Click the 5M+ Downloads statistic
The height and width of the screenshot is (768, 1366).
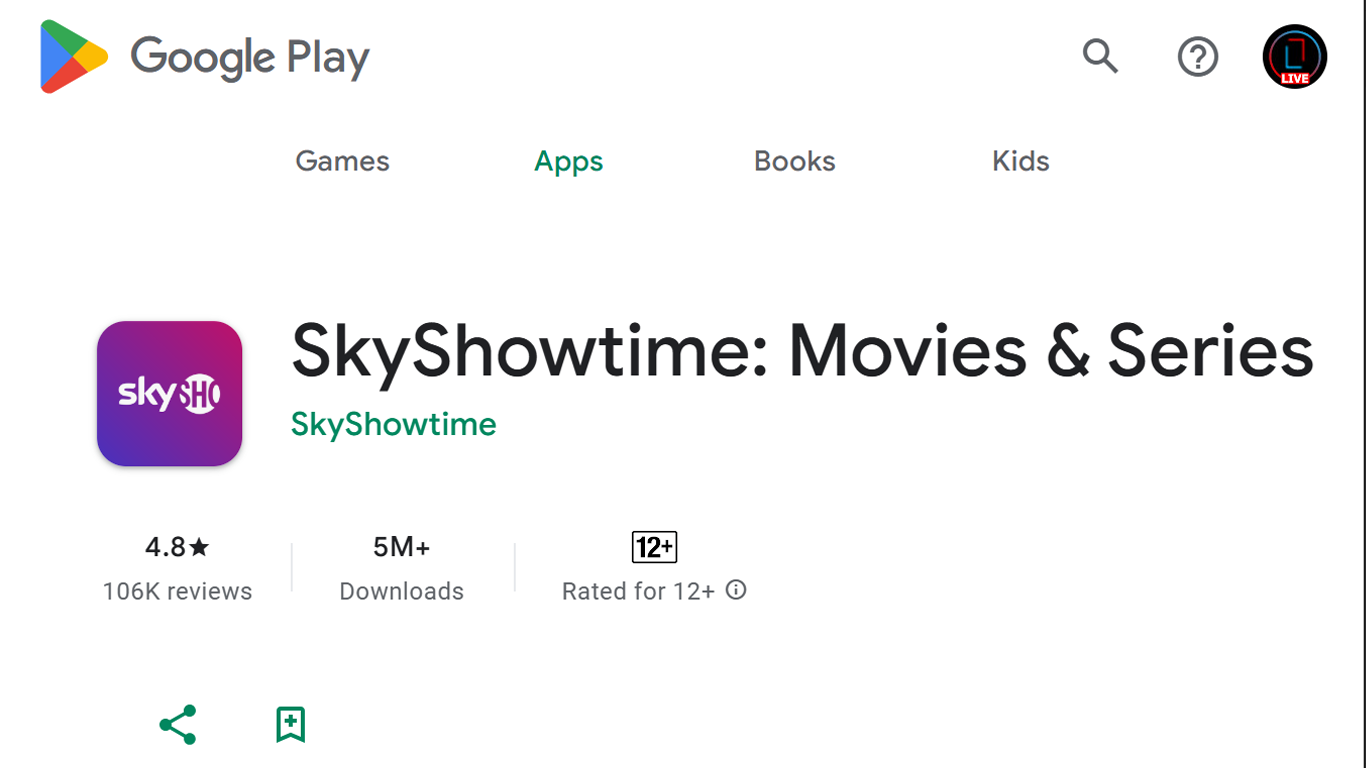[401, 568]
